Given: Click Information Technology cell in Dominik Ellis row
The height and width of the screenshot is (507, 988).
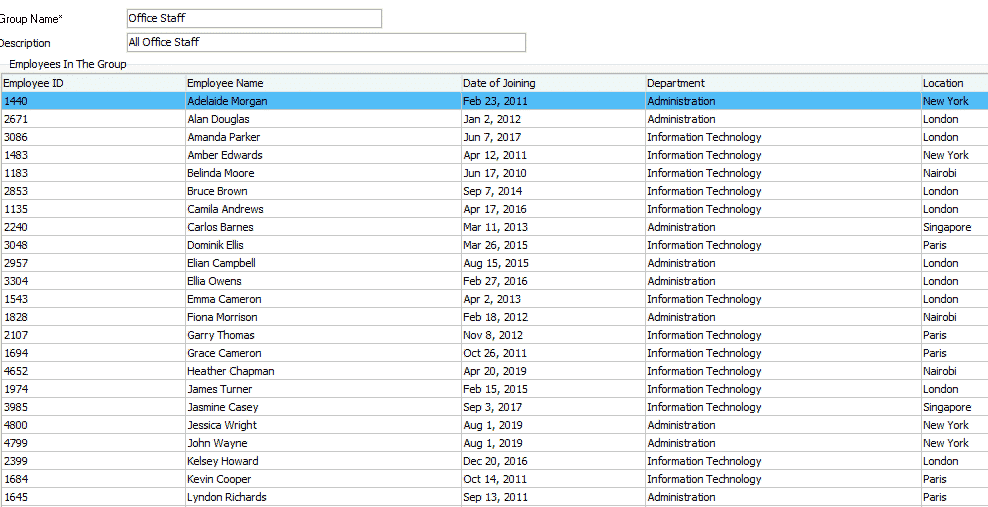Looking at the screenshot, I should pos(783,245).
